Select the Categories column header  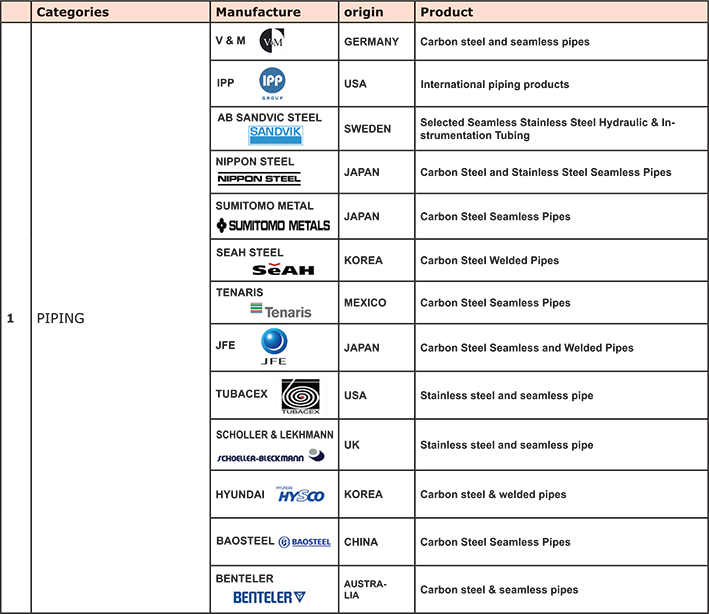(73, 12)
